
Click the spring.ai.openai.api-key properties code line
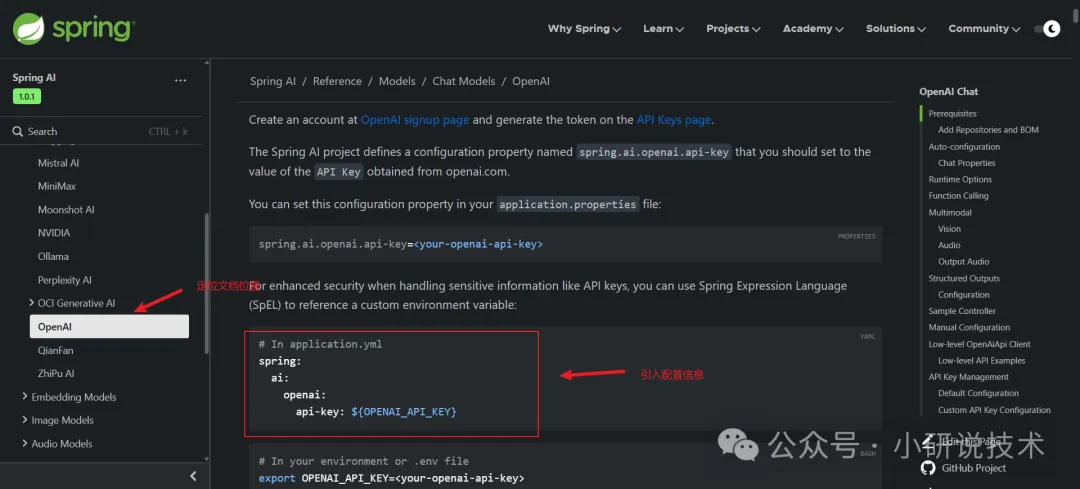(401, 244)
